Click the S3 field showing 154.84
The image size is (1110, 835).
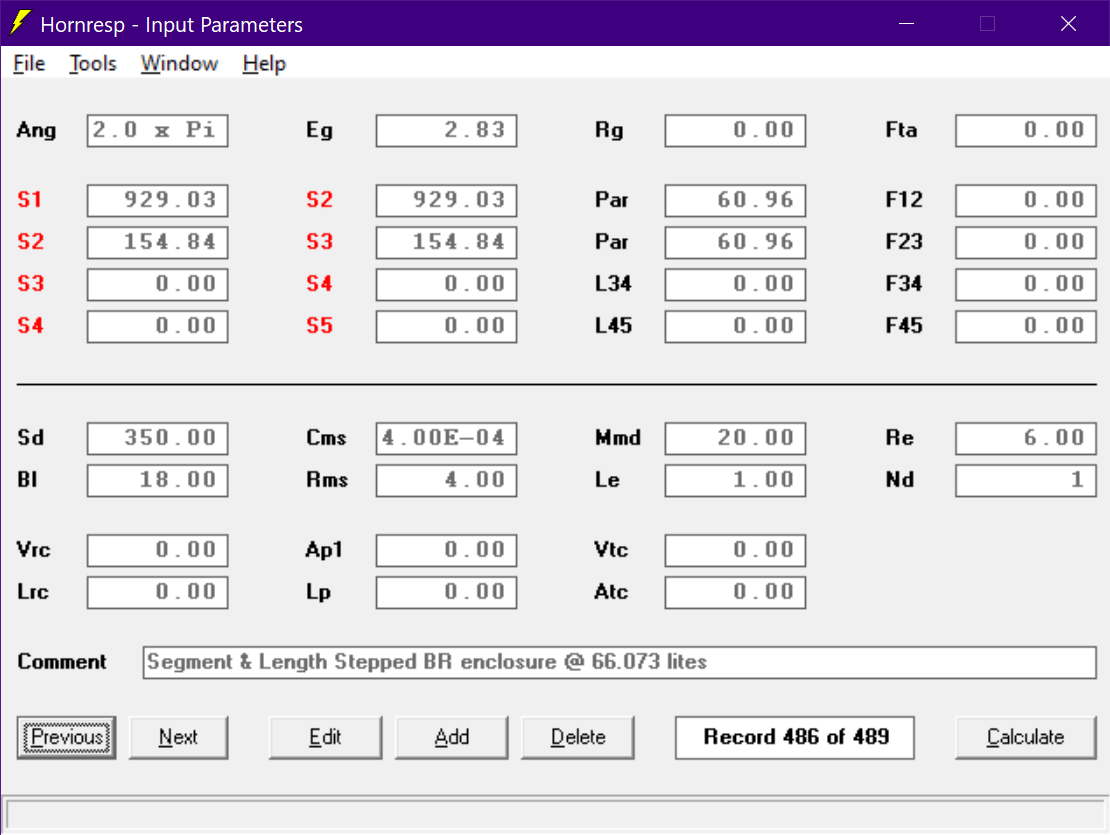[447, 242]
